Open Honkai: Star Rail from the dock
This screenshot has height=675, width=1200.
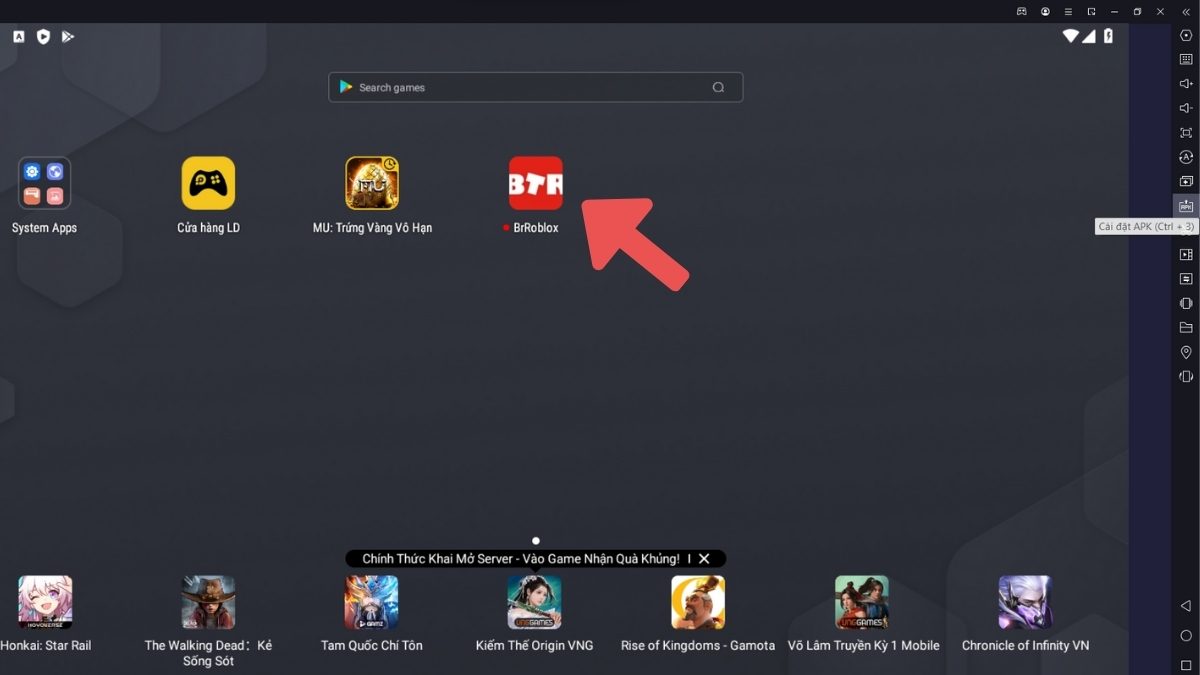pyautogui.click(x=44, y=601)
